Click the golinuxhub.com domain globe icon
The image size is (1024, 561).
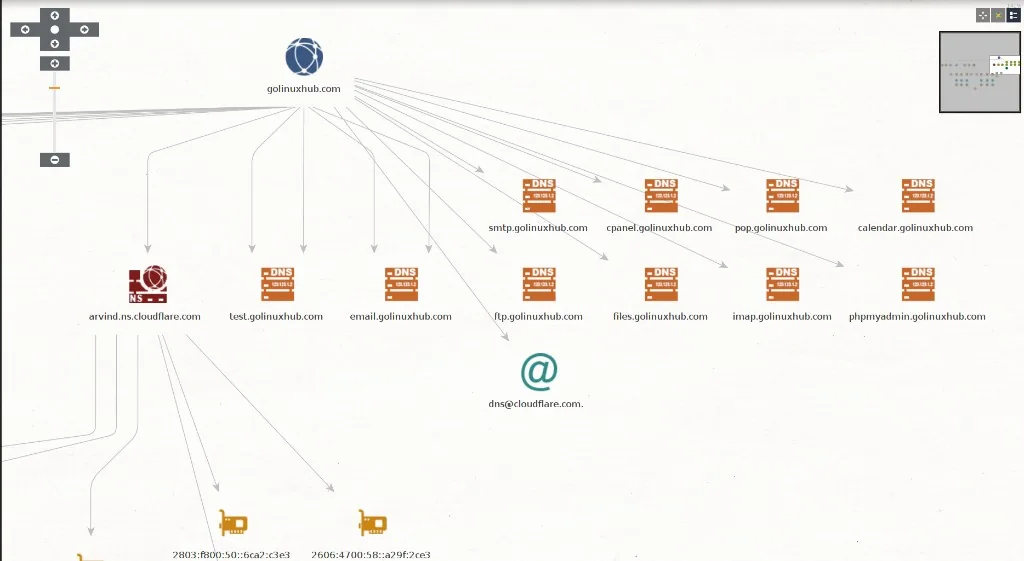[x=304, y=57]
